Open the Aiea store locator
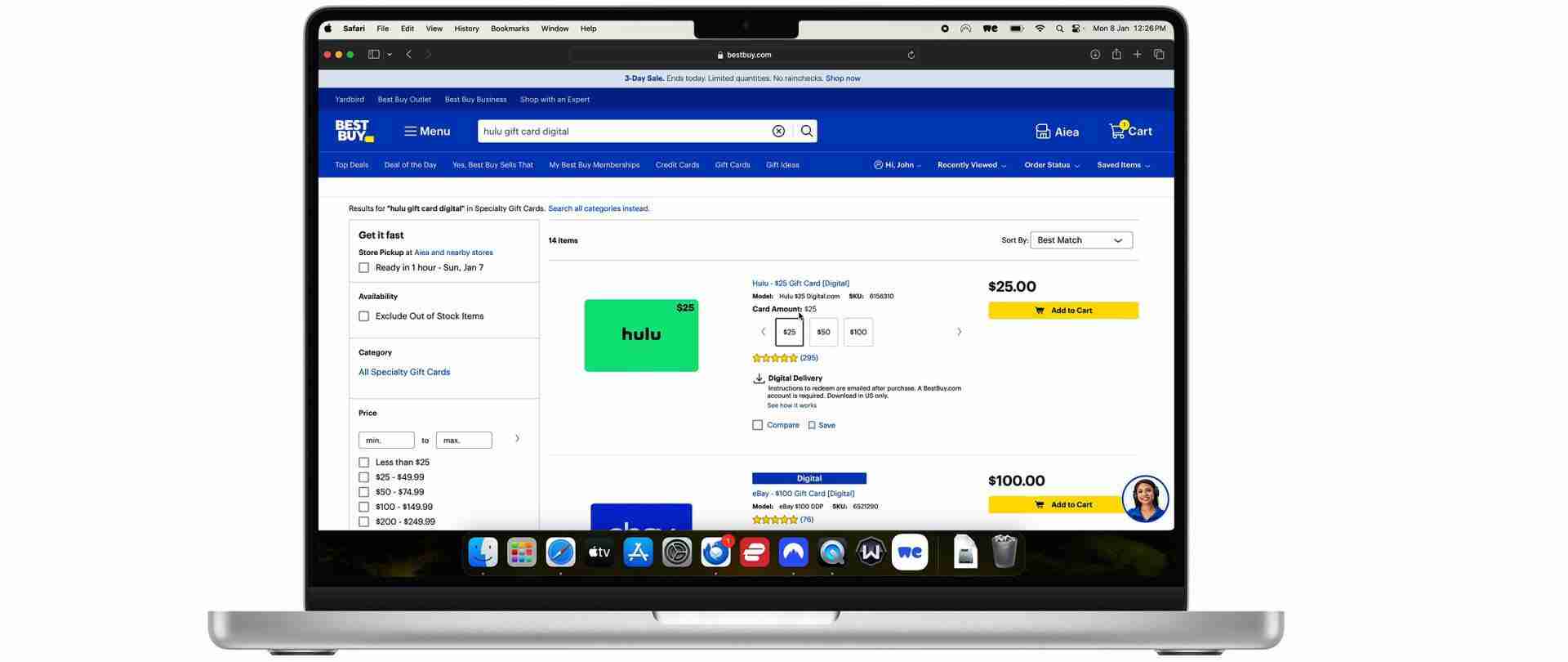The width and height of the screenshot is (1568, 662). pos(1057,132)
